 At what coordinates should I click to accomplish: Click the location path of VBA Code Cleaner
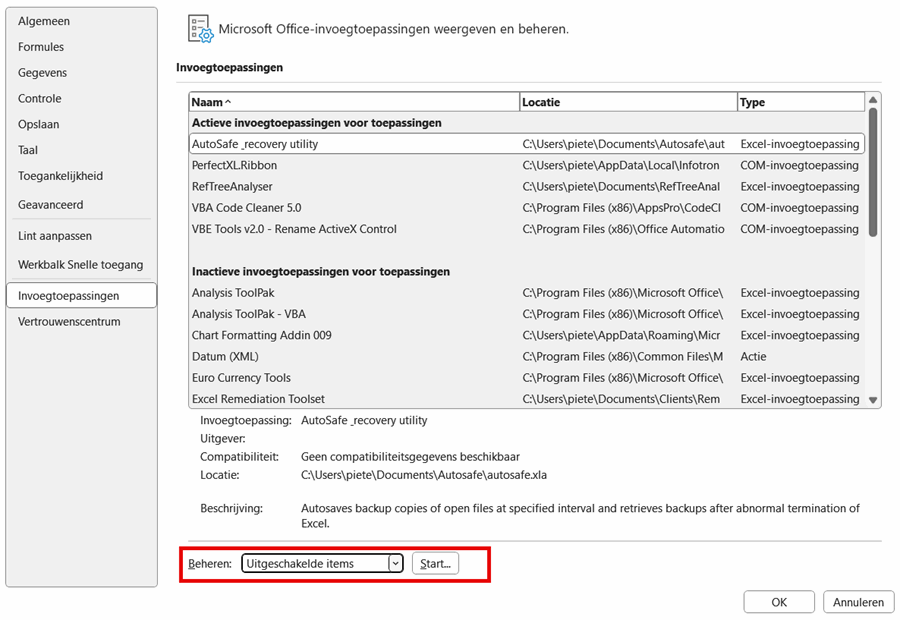pos(622,208)
